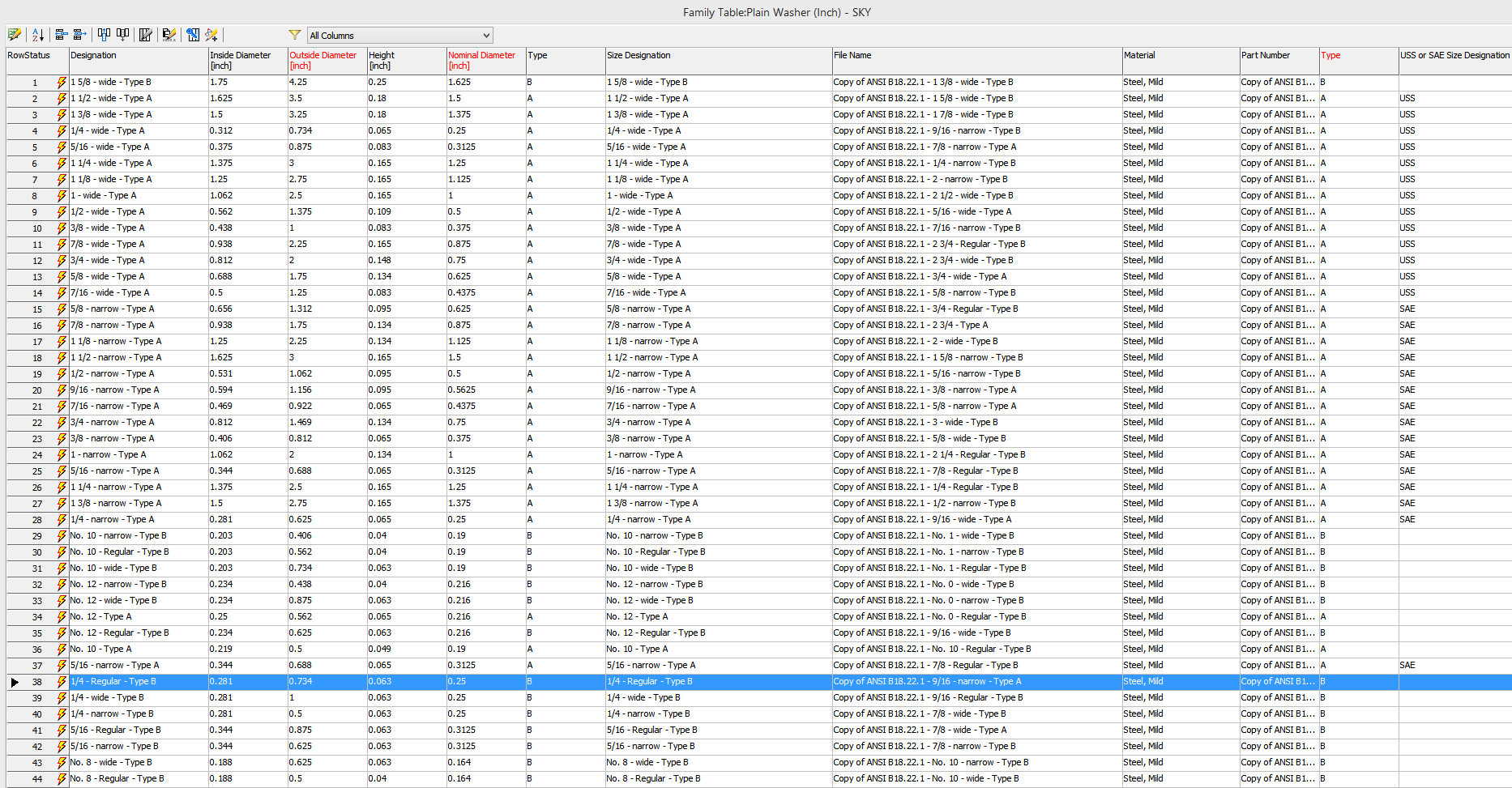The height and width of the screenshot is (788, 1512).
Task: Click the Part Number column header
Action: coord(1278,61)
